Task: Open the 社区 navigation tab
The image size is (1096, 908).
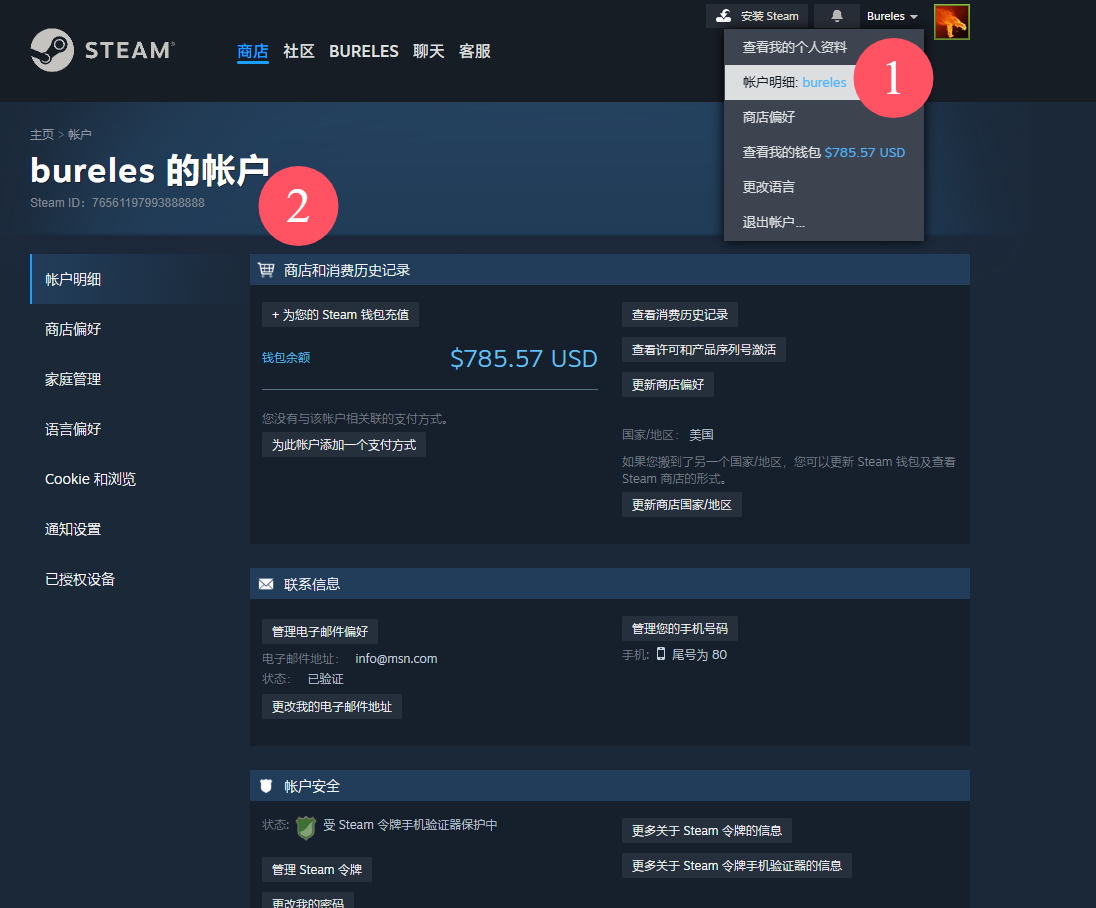Action: [x=298, y=51]
